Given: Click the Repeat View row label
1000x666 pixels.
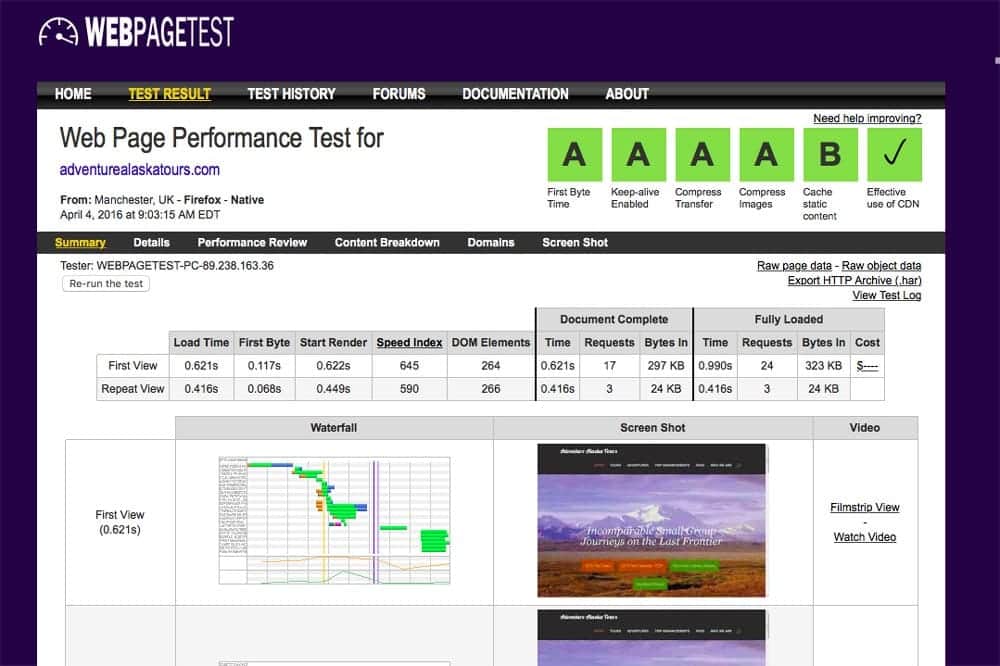Looking at the screenshot, I should (133, 389).
